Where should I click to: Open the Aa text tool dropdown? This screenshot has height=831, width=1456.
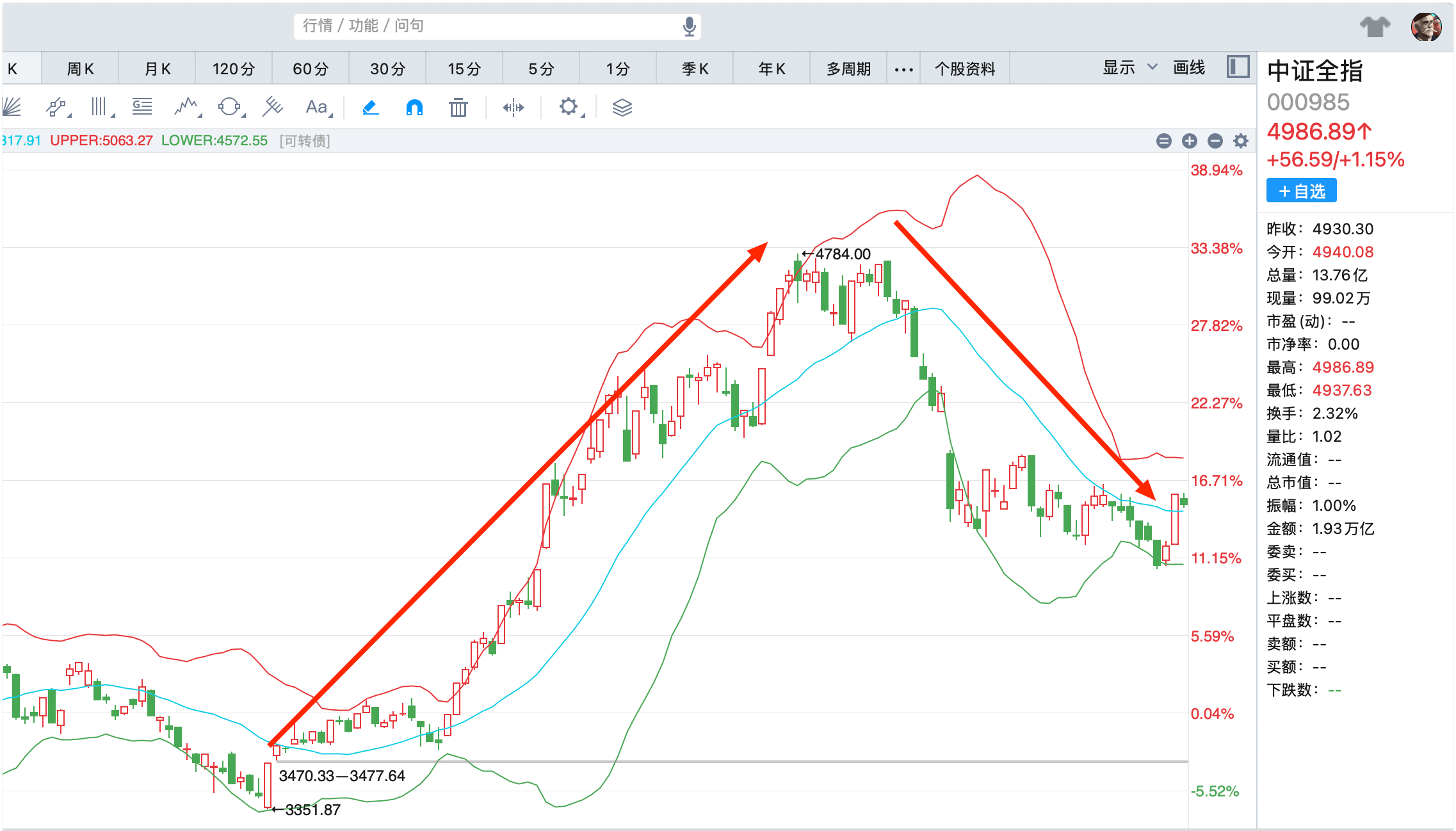tap(318, 107)
